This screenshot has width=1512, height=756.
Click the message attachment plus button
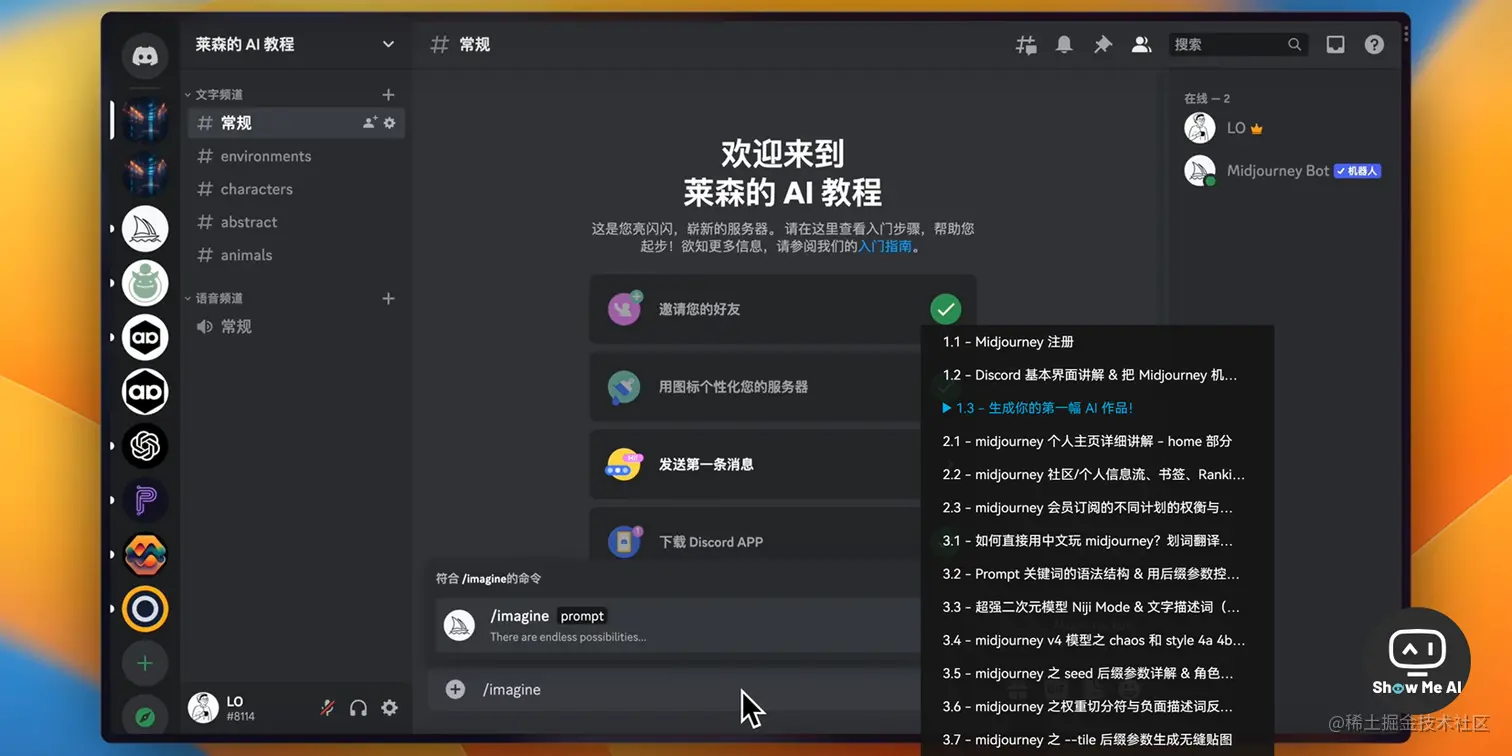(455, 689)
